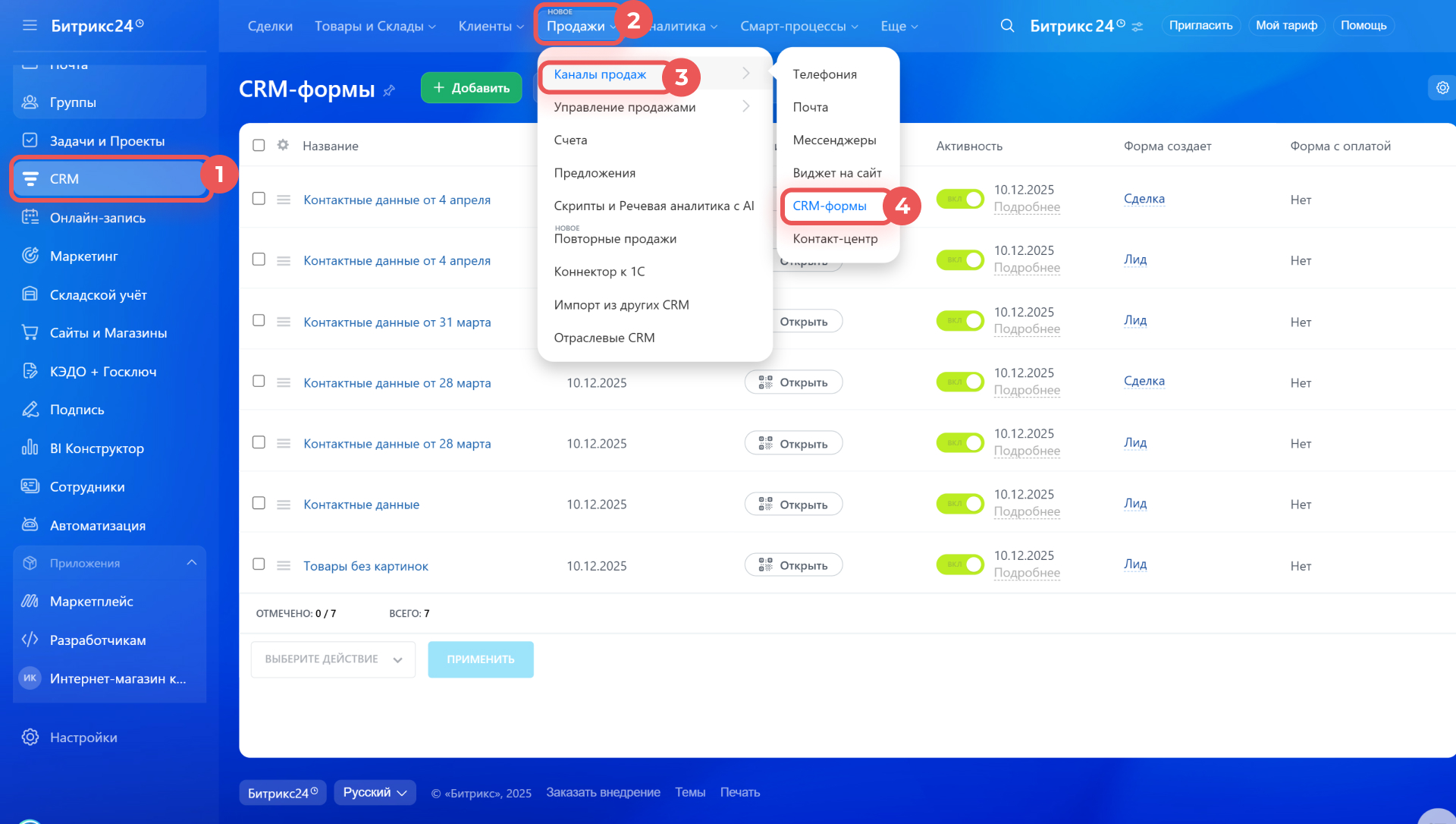Open Маркетинг in sidebar
This screenshot has height=824, width=1456.
[83, 256]
